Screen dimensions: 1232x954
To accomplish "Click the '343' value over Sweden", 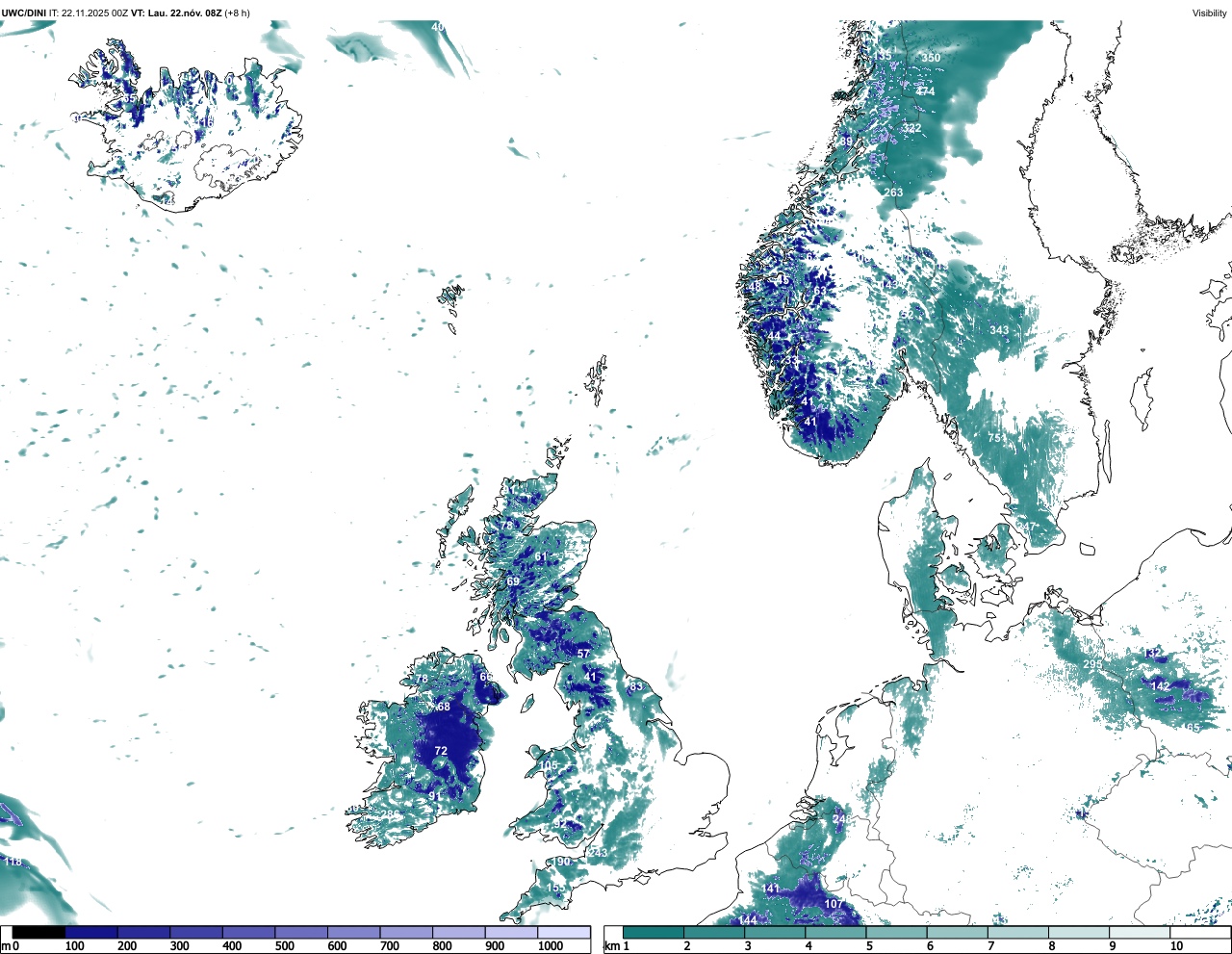I will pyautogui.click(x=999, y=330).
